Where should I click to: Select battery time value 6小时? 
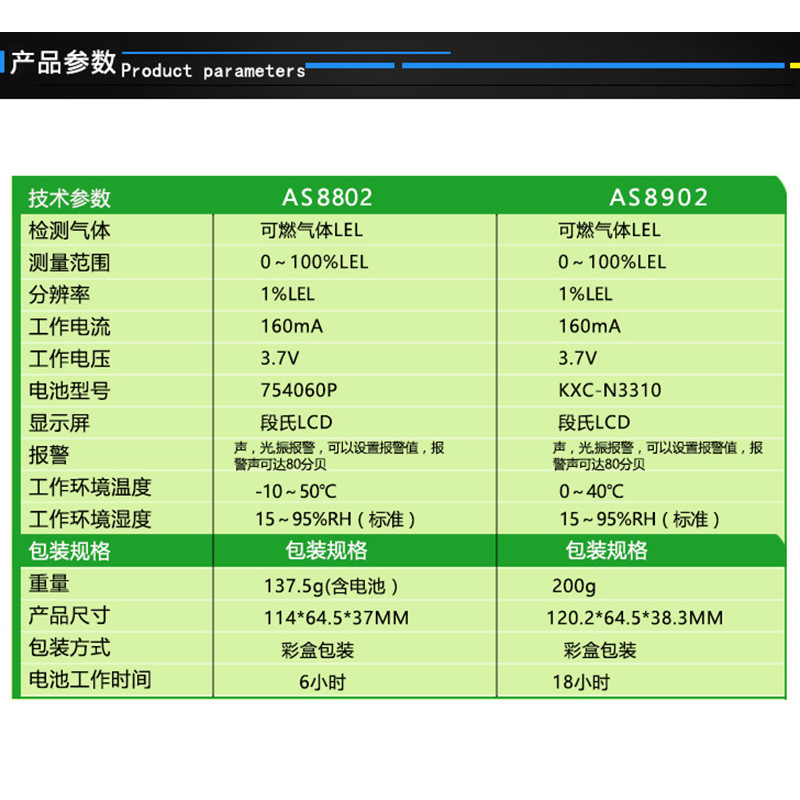(322, 682)
